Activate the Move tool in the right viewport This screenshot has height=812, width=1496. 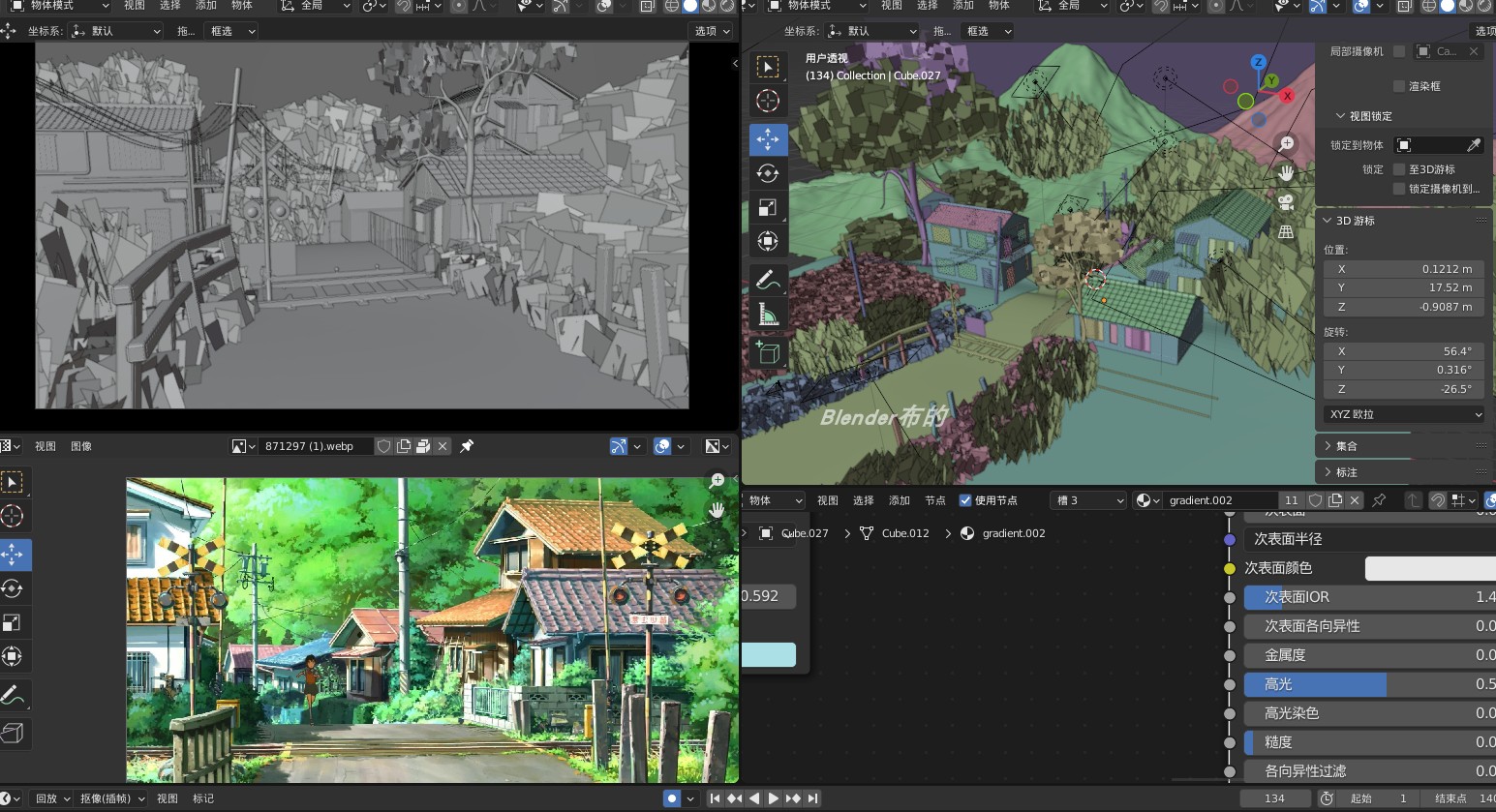tap(768, 139)
